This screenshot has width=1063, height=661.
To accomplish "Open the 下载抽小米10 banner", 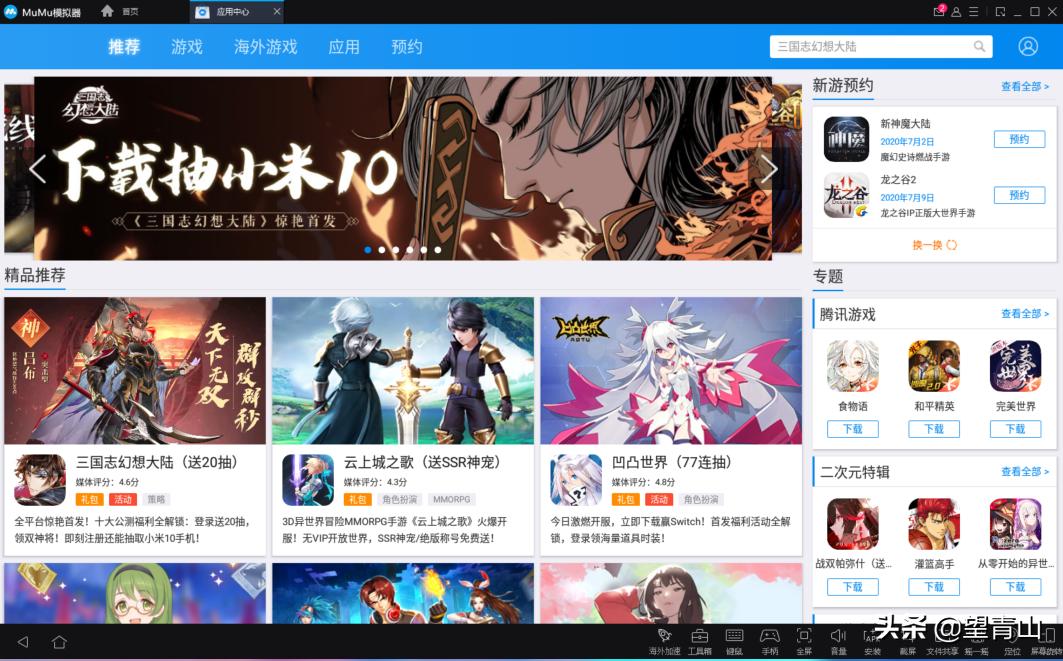I will click(403, 168).
